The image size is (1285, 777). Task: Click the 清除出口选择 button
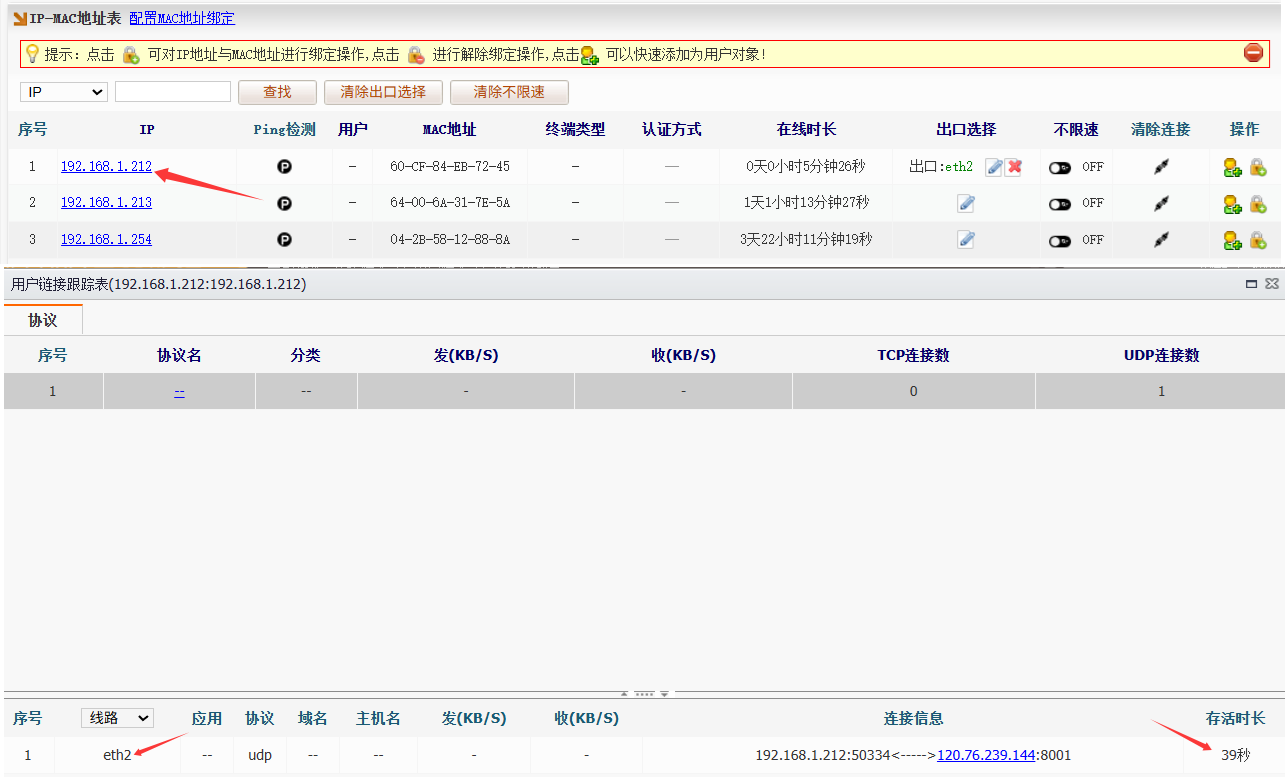[x=383, y=92]
